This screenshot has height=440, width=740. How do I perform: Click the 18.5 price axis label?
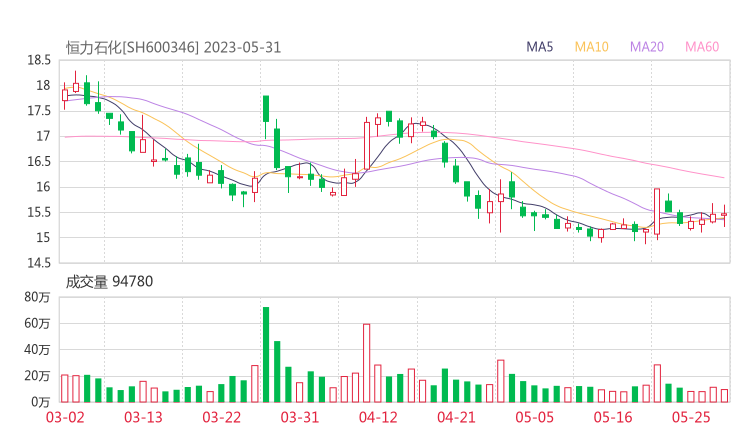pyautogui.click(x=39, y=60)
